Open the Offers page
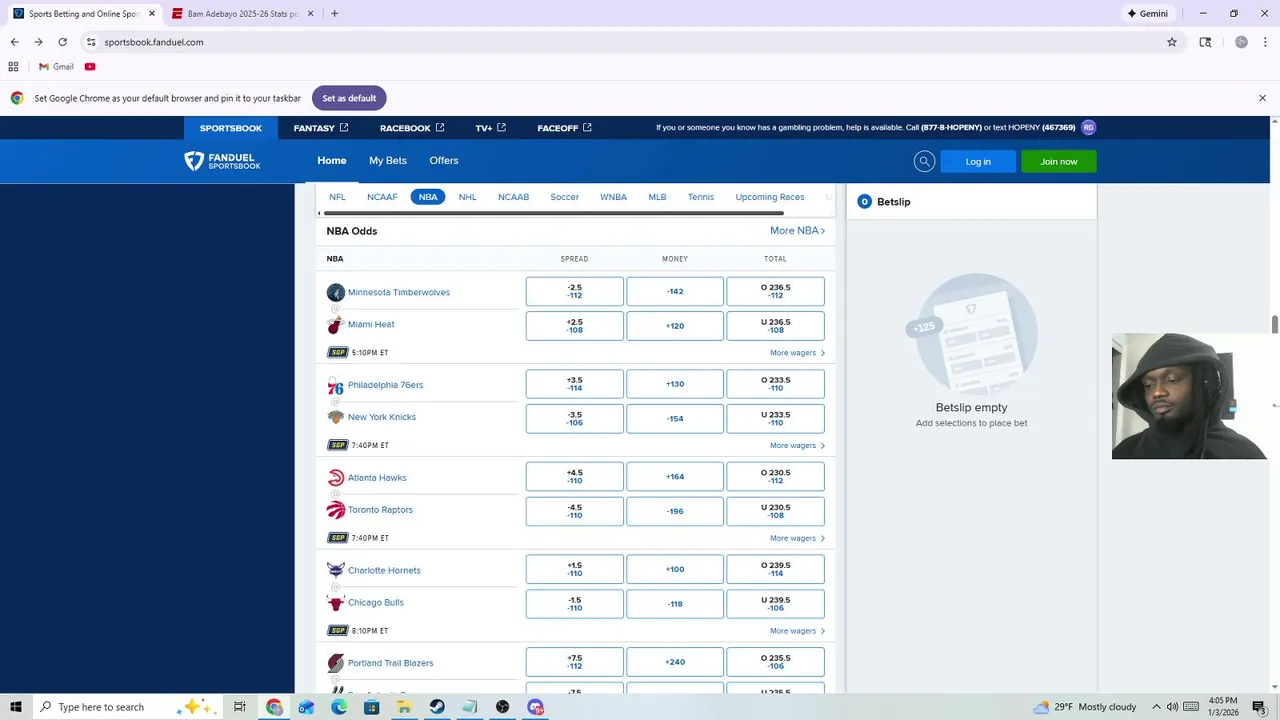 click(x=444, y=161)
